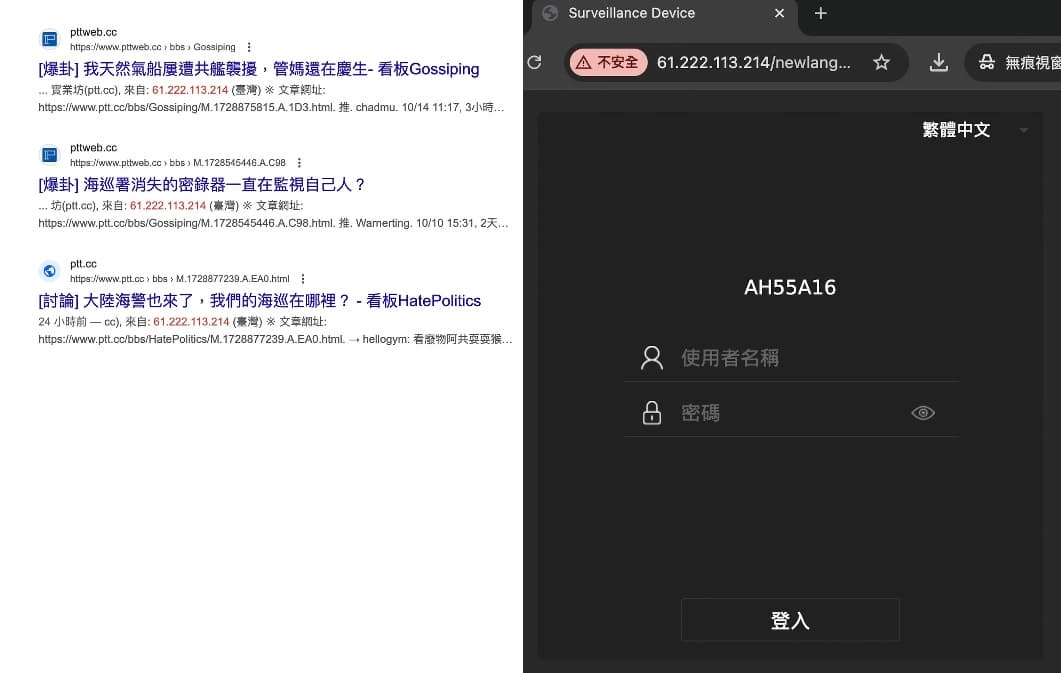Open more options for the M.1728545446 pttweb.cc result
The width and height of the screenshot is (1061, 673).
(299, 163)
